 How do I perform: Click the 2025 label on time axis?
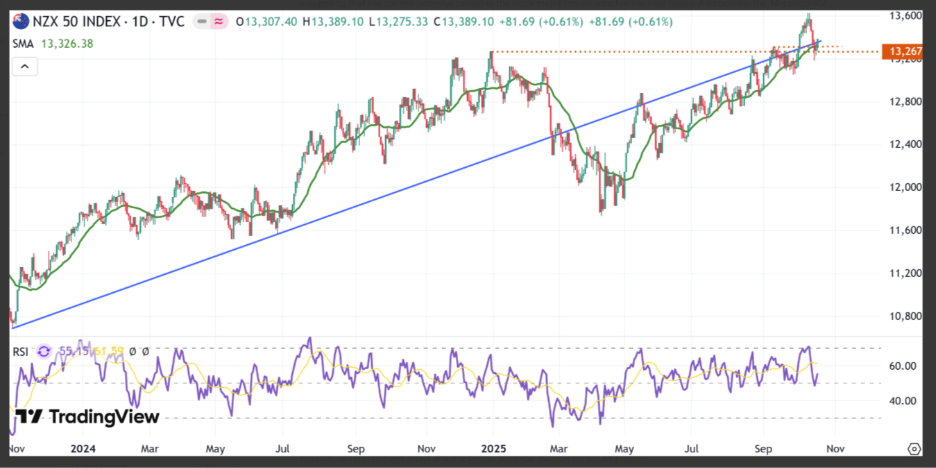point(495,448)
